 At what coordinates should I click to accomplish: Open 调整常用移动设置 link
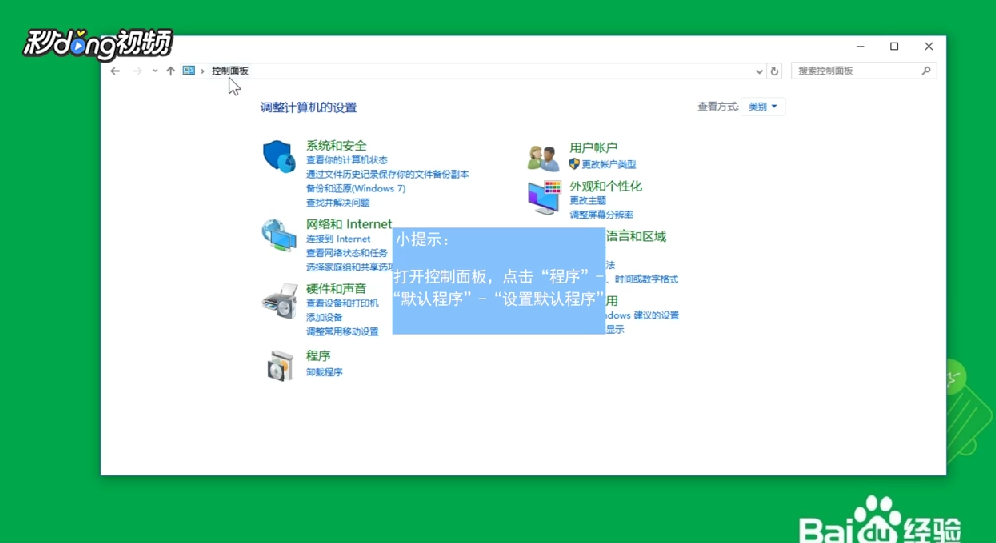342,332
